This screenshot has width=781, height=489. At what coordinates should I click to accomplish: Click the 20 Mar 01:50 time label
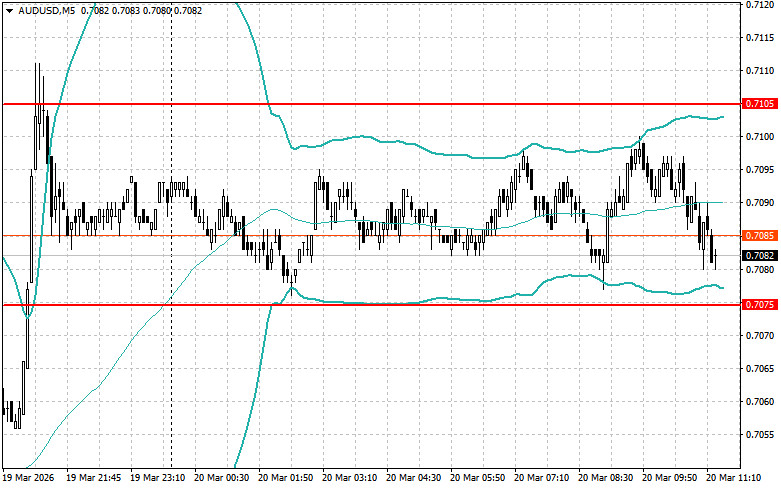pyautogui.click(x=285, y=478)
